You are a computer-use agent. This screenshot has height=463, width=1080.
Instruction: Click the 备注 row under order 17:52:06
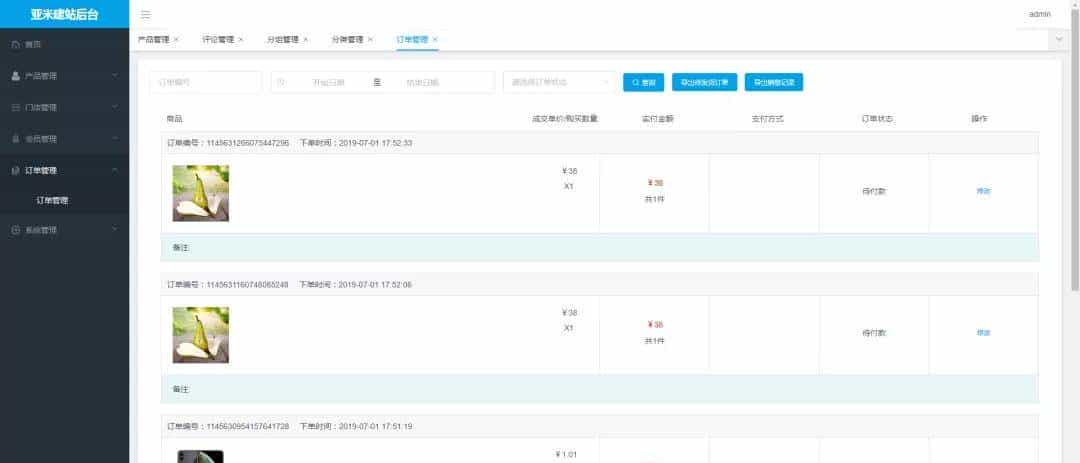coord(599,389)
